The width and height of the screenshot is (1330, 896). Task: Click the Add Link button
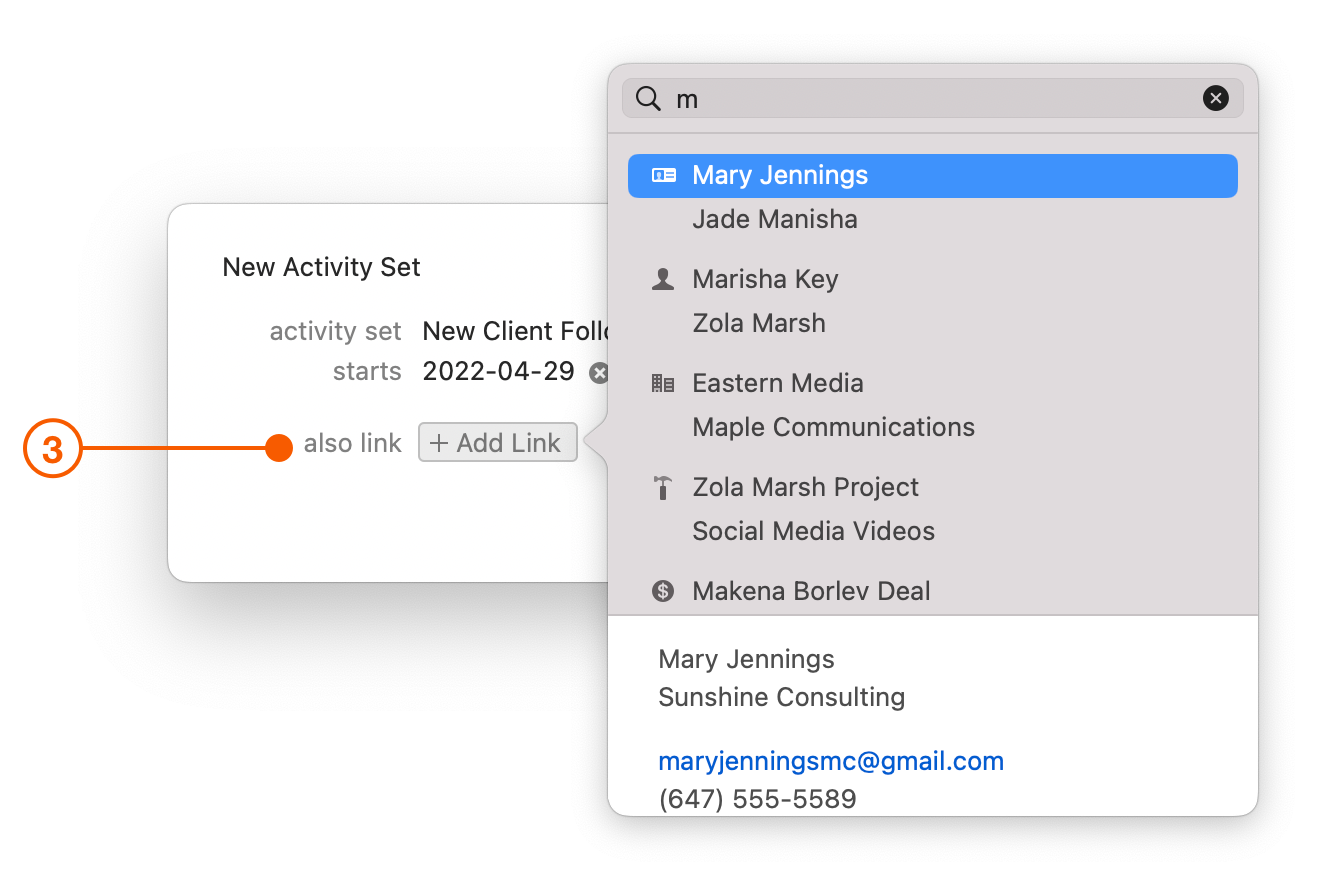497,442
